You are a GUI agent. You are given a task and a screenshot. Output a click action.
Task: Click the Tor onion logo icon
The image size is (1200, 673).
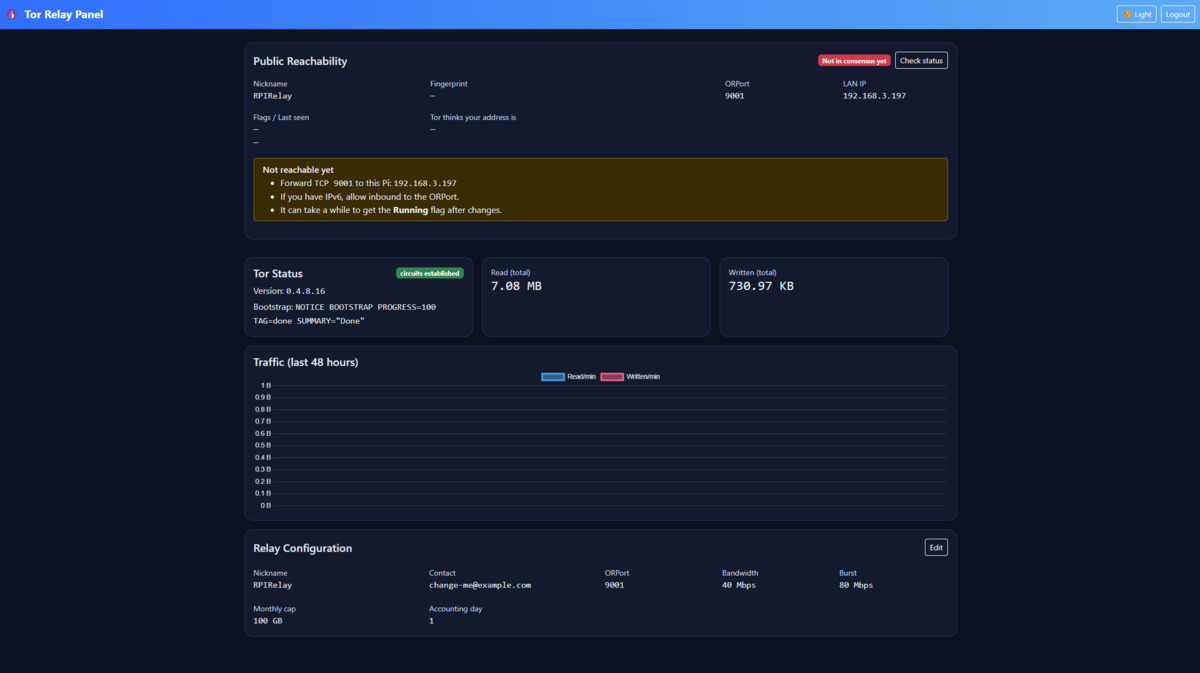point(11,13)
